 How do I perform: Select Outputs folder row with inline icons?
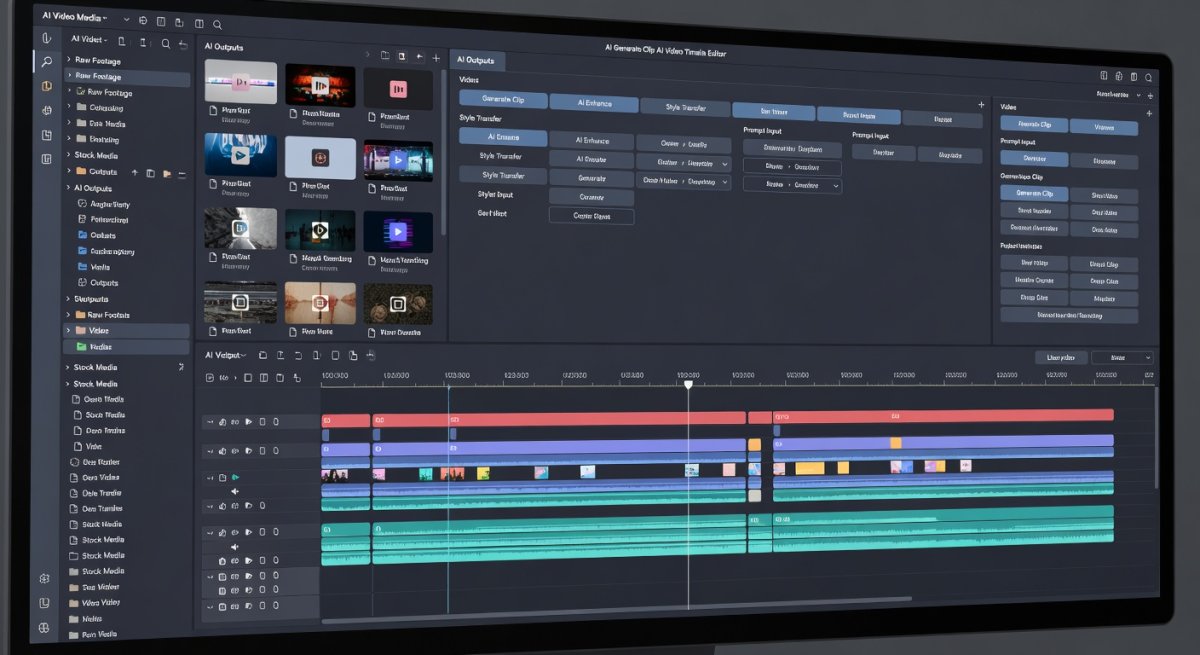click(x=127, y=172)
